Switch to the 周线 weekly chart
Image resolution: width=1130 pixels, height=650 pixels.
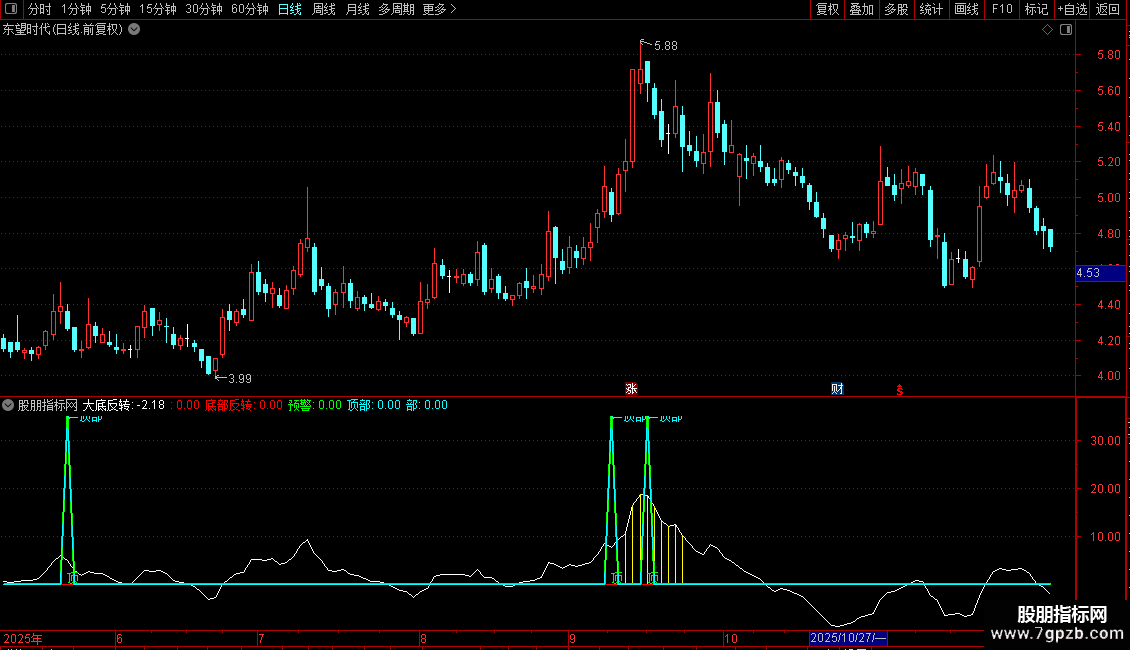[x=324, y=9]
